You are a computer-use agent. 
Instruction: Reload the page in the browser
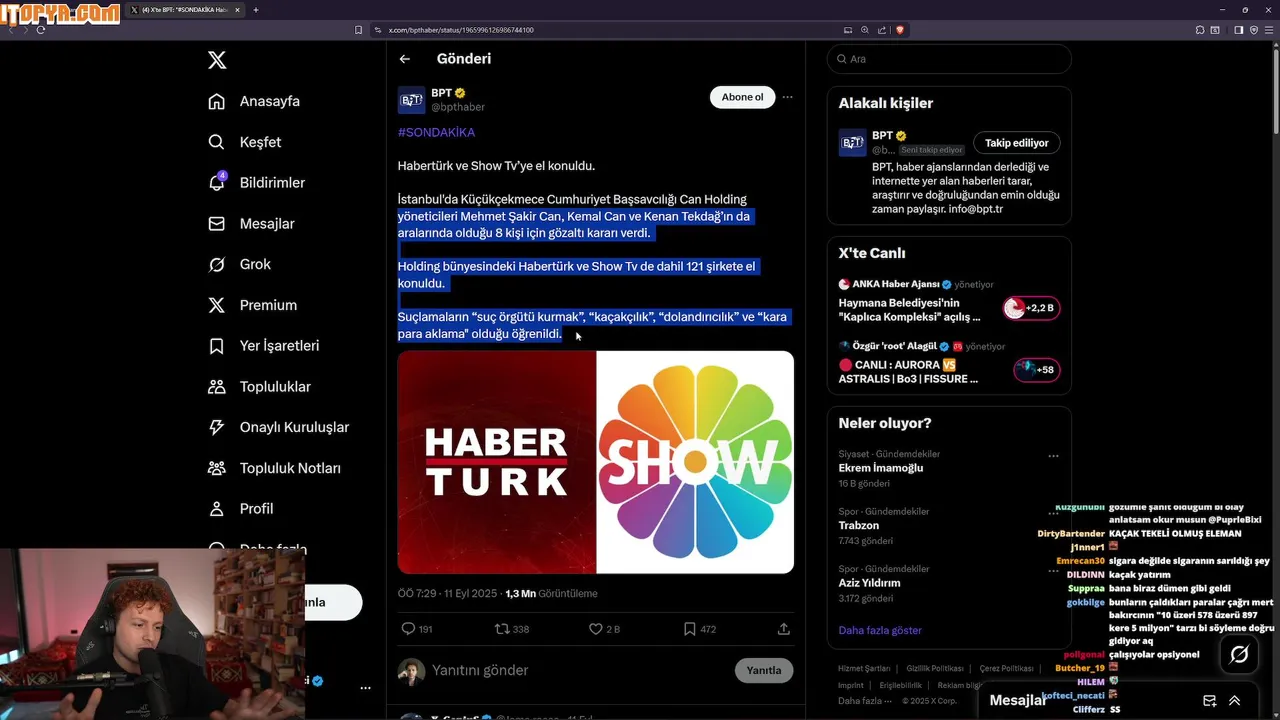pos(41,30)
